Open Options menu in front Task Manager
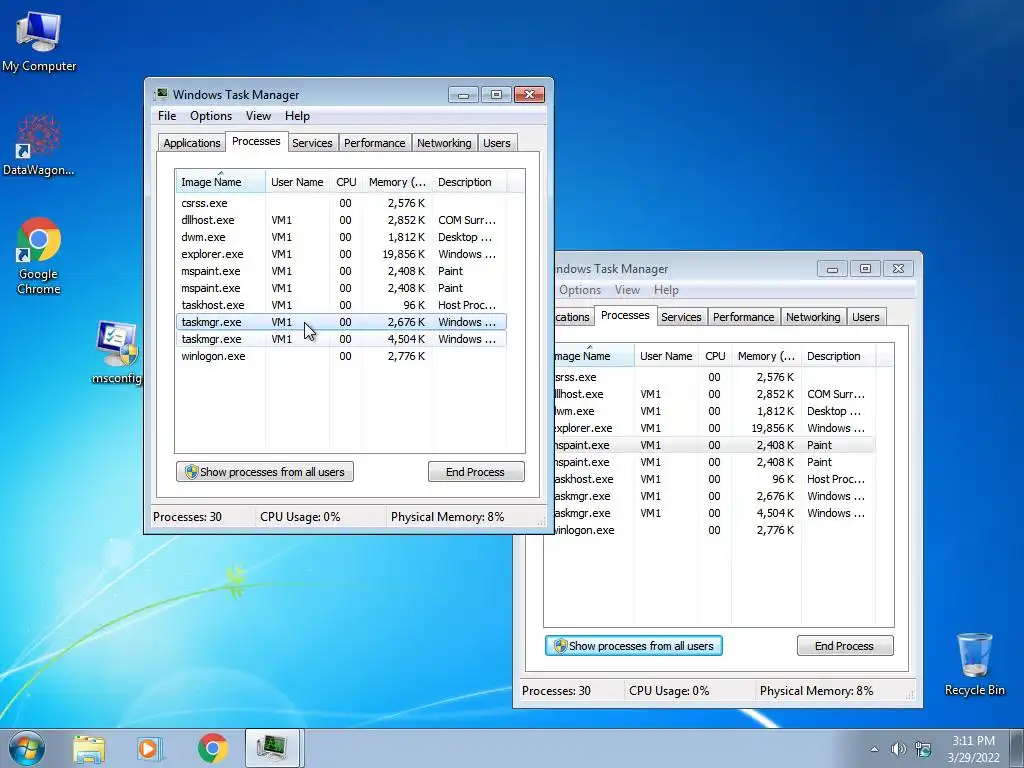Image resolution: width=1024 pixels, height=768 pixels. [211, 116]
